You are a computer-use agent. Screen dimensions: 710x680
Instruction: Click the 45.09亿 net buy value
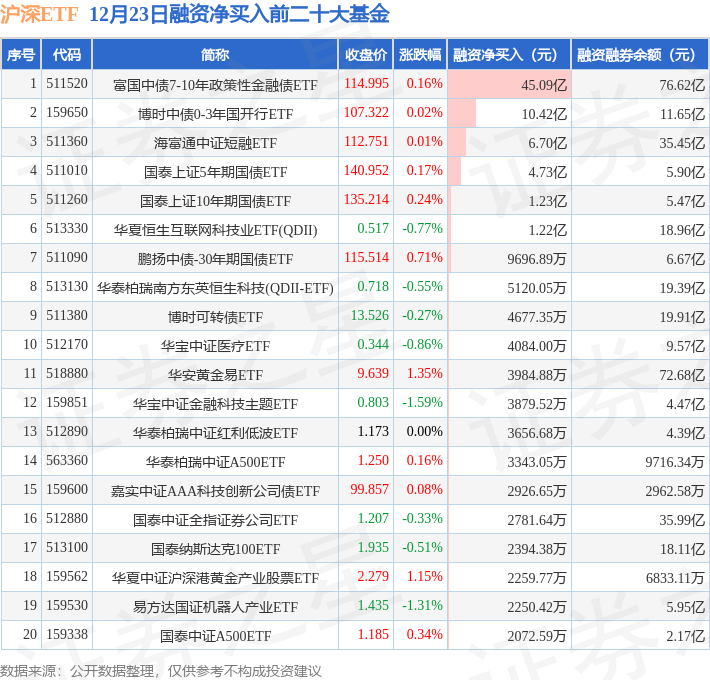544,85
